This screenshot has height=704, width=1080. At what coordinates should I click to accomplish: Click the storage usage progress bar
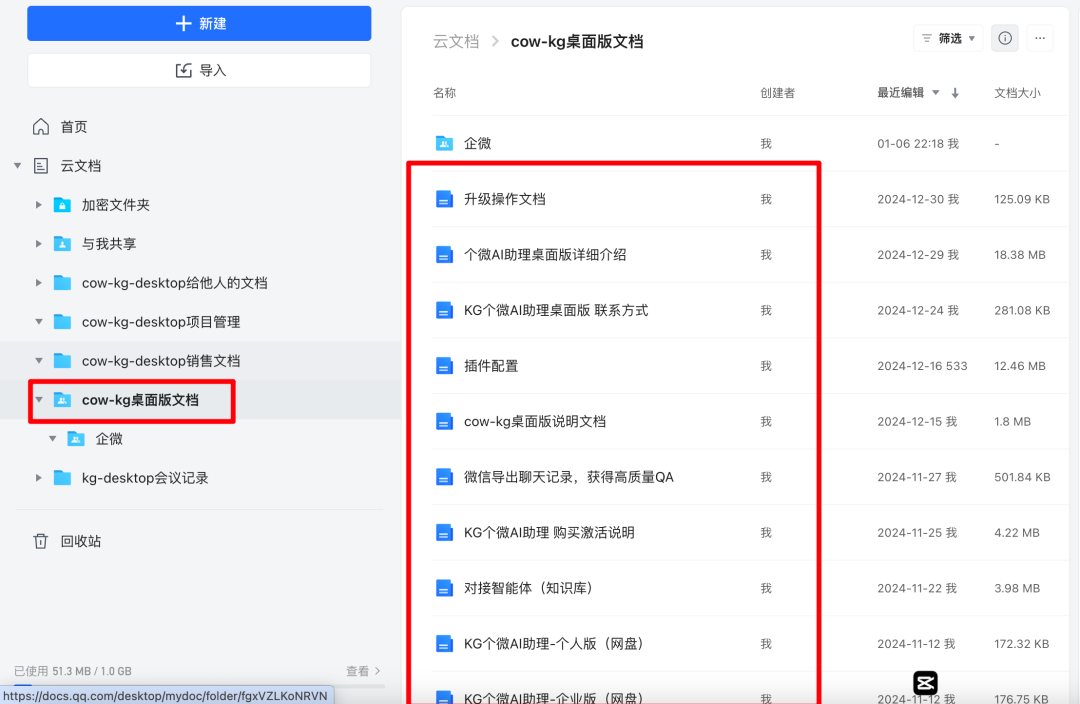point(199,685)
